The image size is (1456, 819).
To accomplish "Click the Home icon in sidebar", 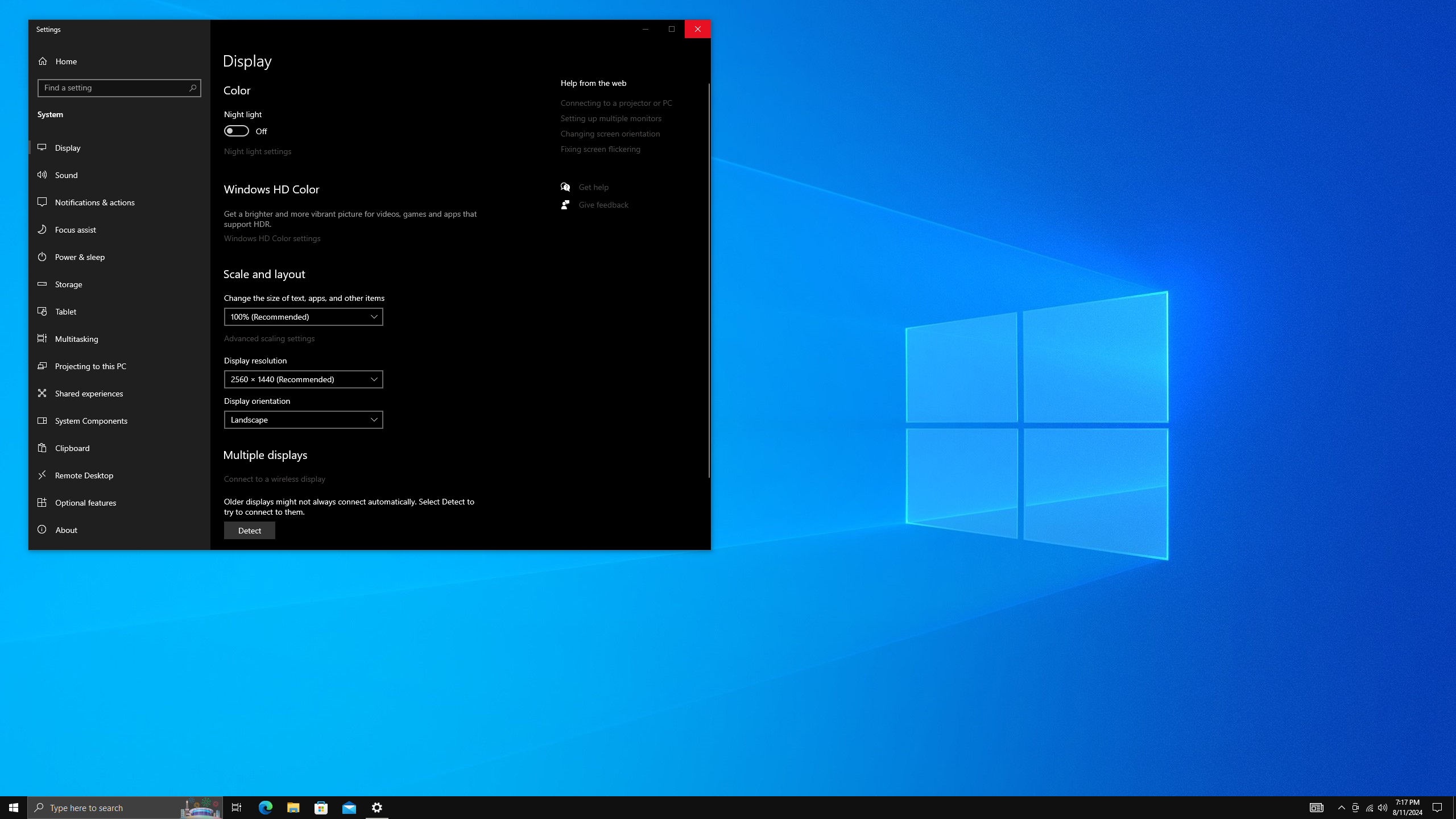I will pos(43,61).
